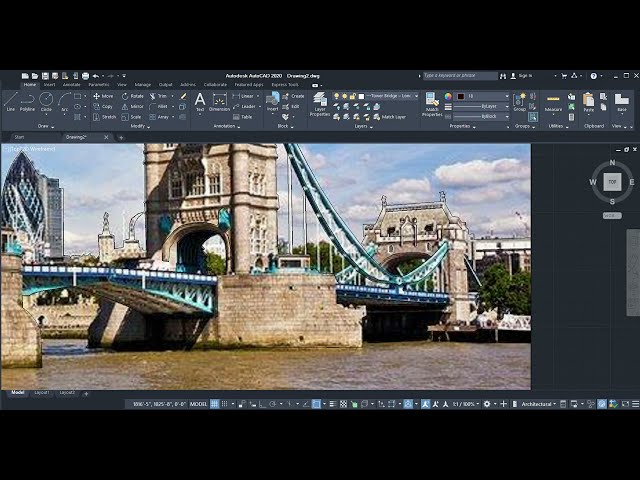Click the Linear dimension button
Screen dimensions: 640x480
tap(243, 96)
